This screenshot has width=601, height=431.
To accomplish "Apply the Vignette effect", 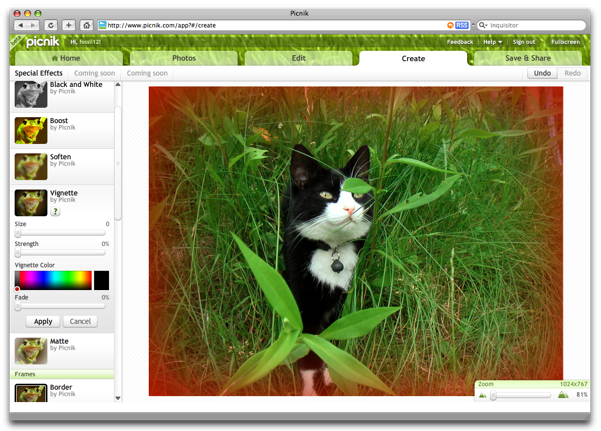I will (x=43, y=321).
